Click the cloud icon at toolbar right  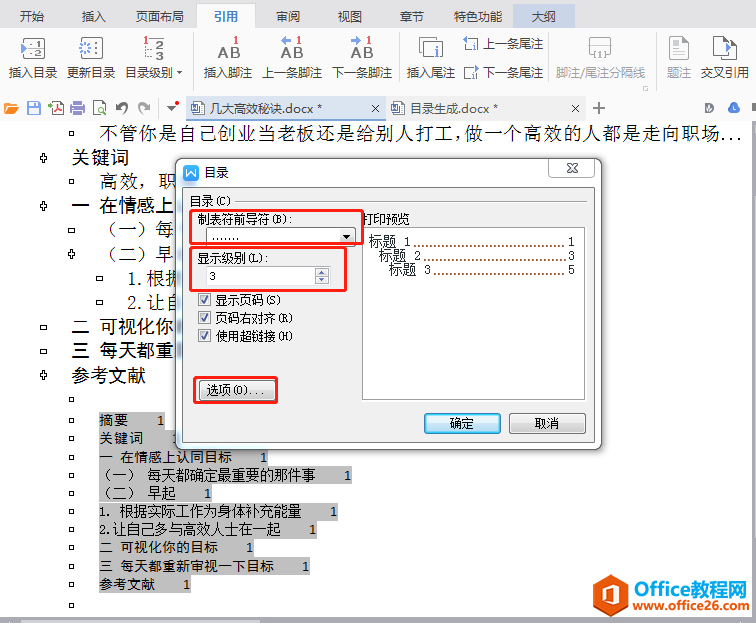click(x=734, y=108)
